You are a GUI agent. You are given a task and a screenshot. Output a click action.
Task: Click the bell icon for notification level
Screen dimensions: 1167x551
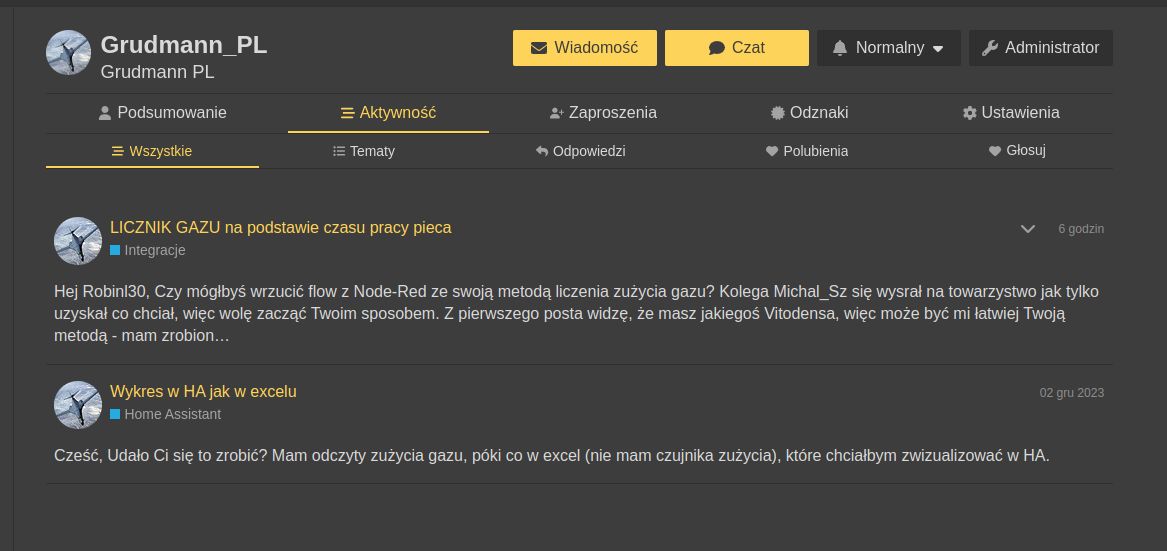[840, 48]
